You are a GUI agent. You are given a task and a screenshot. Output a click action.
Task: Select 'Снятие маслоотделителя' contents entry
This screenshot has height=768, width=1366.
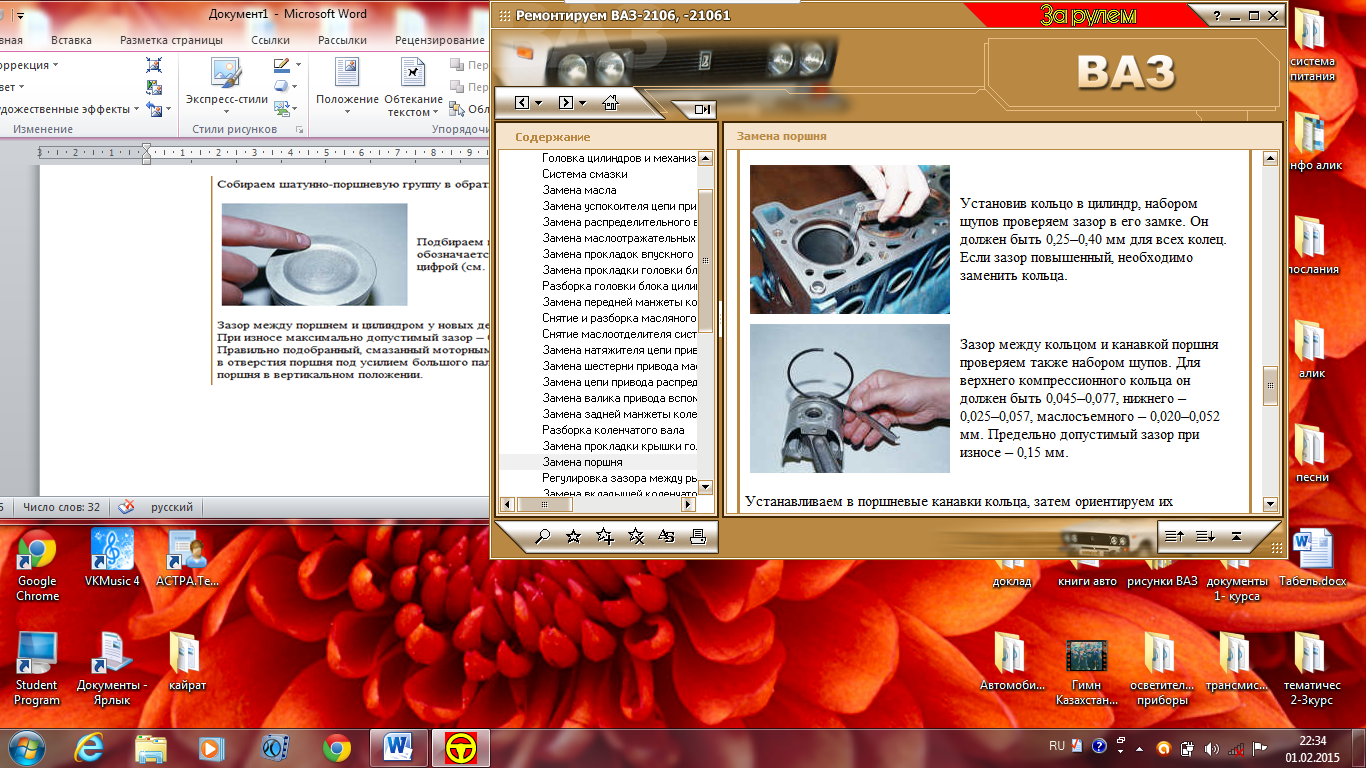click(619, 334)
